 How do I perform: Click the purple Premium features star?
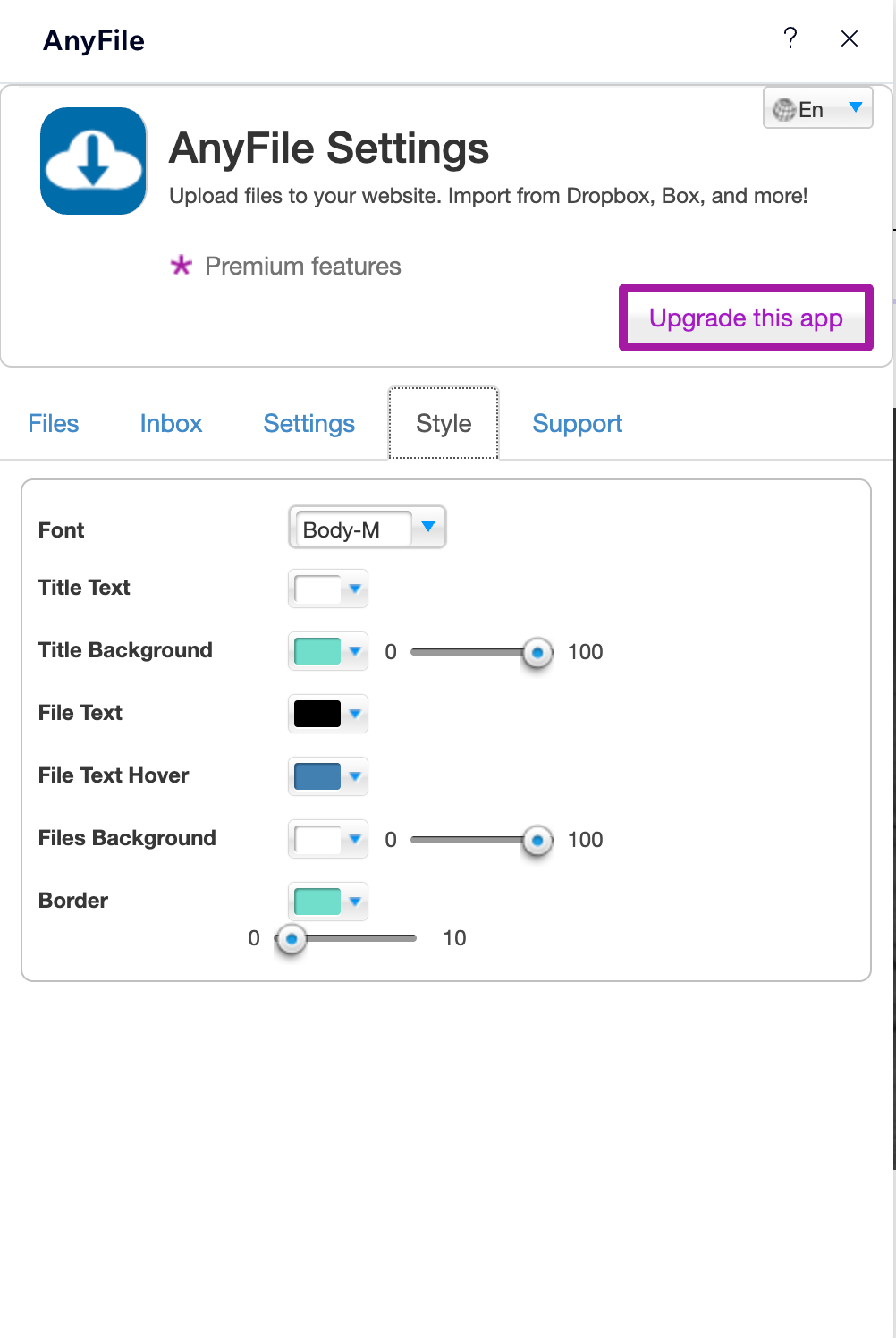[182, 266]
